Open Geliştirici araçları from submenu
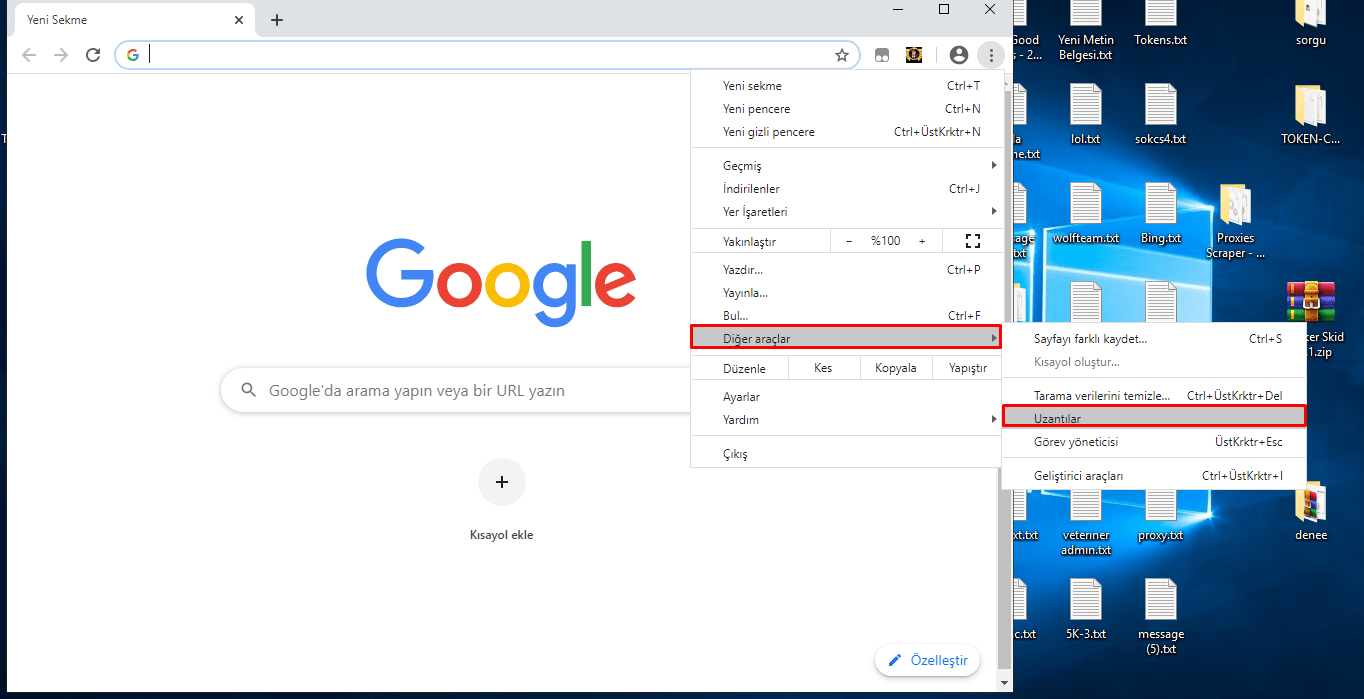 [1154, 476]
